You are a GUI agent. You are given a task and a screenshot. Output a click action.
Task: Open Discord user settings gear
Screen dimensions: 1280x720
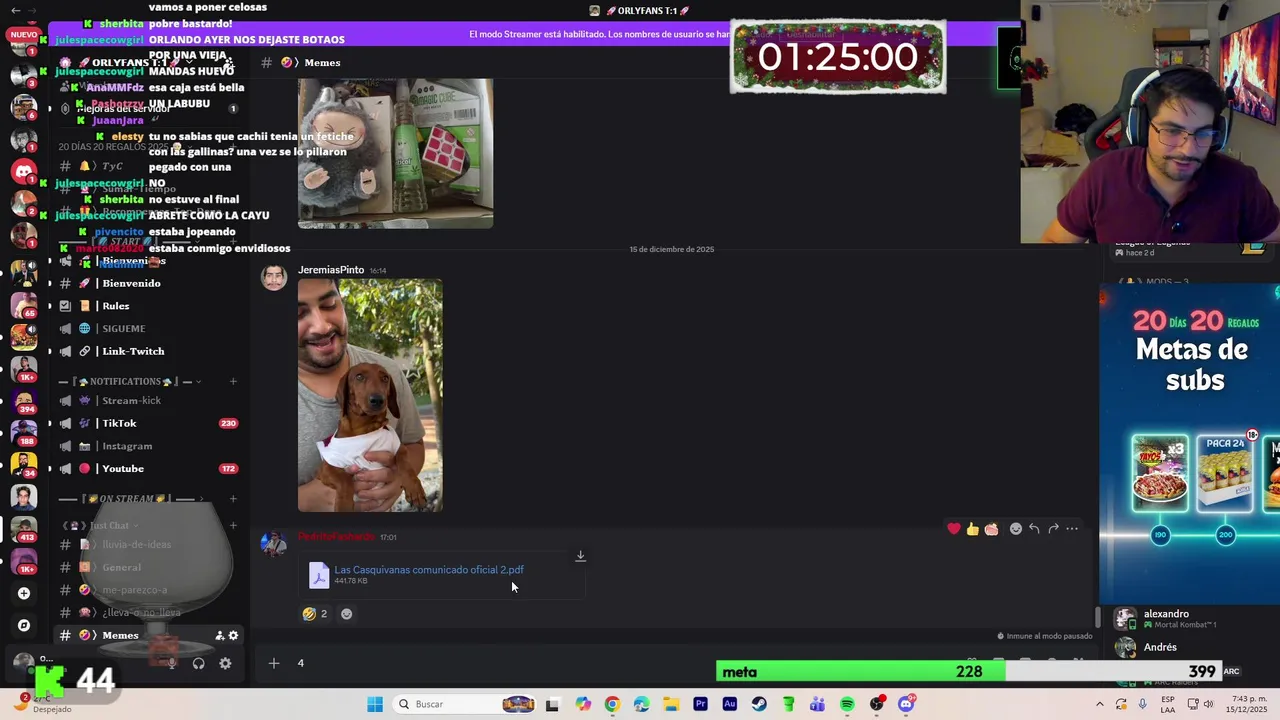click(x=225, y=663)
